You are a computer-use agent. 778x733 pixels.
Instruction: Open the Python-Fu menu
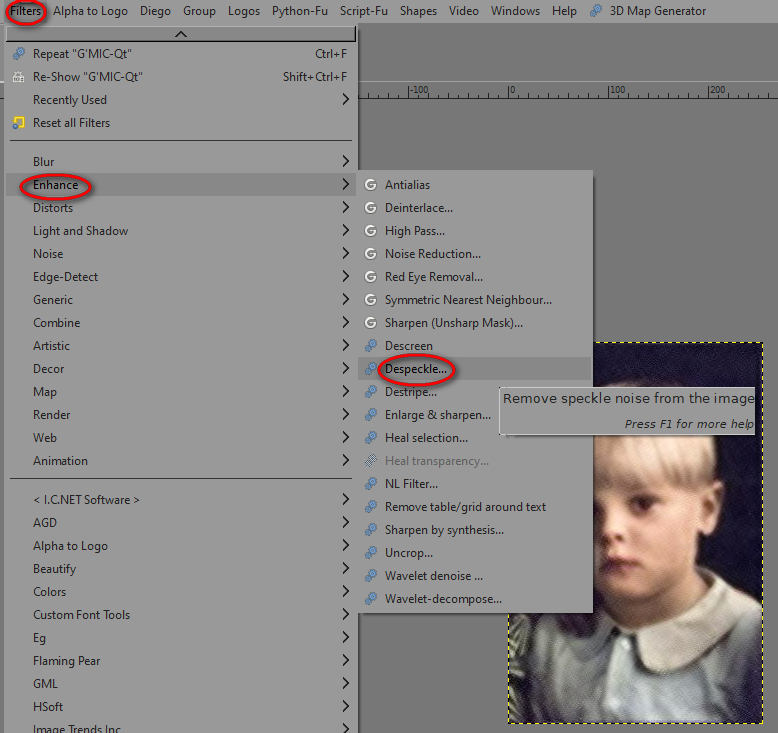point(300,11)
